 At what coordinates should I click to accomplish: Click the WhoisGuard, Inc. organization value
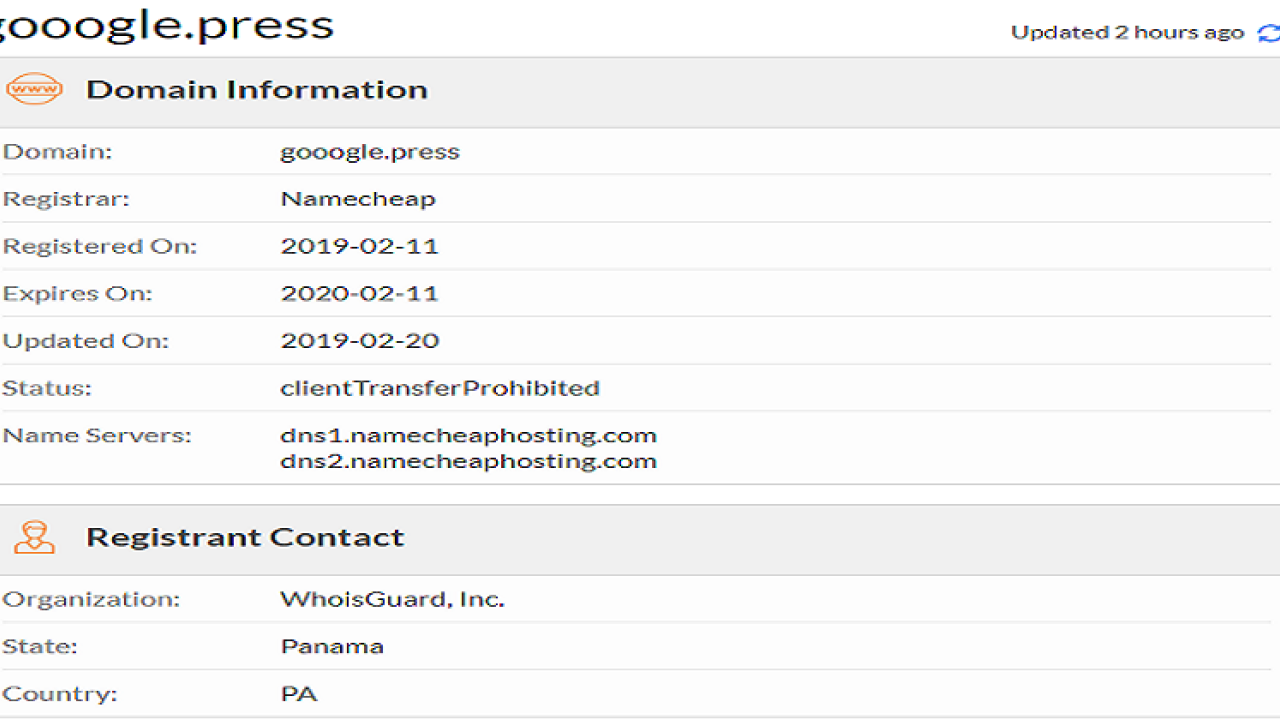coord(392,600)
